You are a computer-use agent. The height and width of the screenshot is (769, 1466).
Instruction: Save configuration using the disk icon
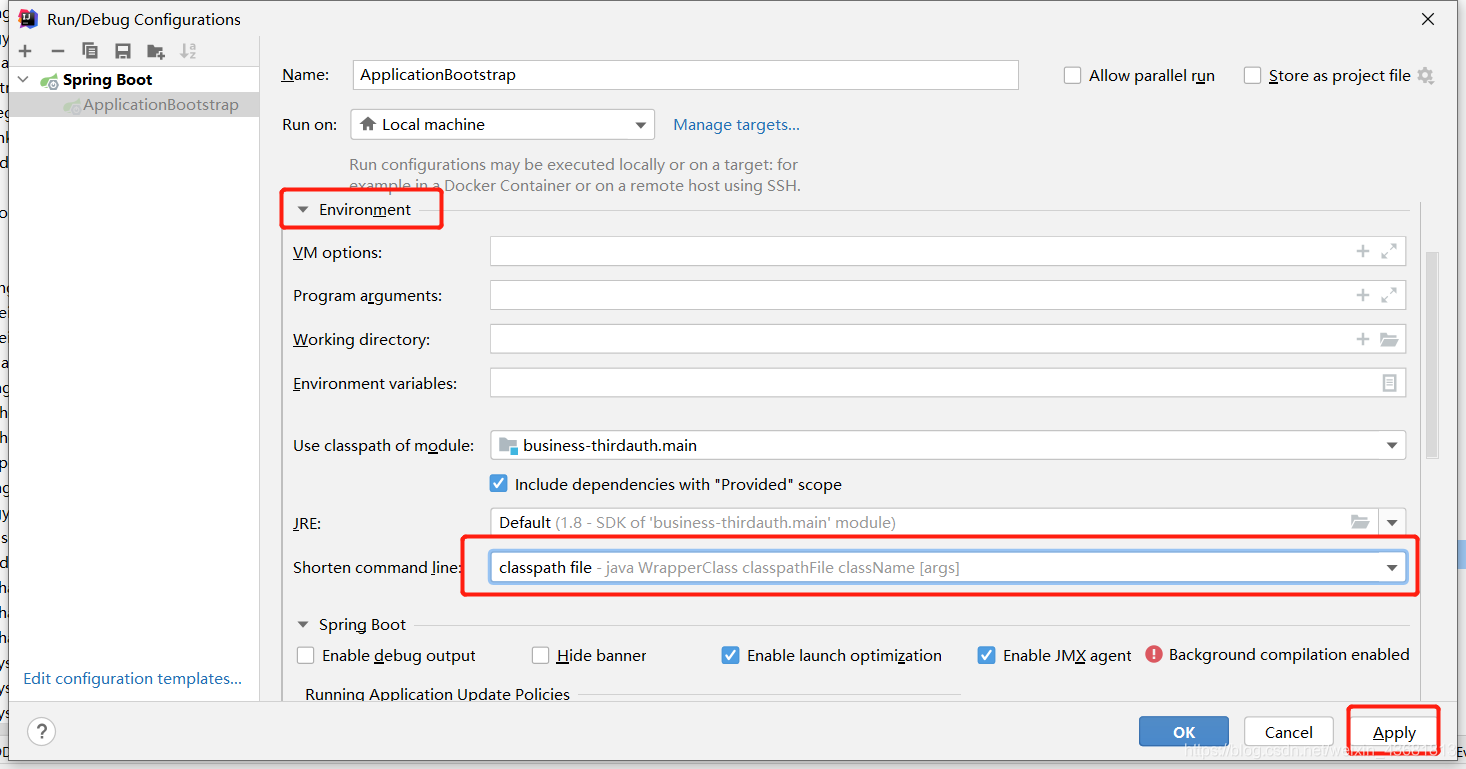(123, 51)
